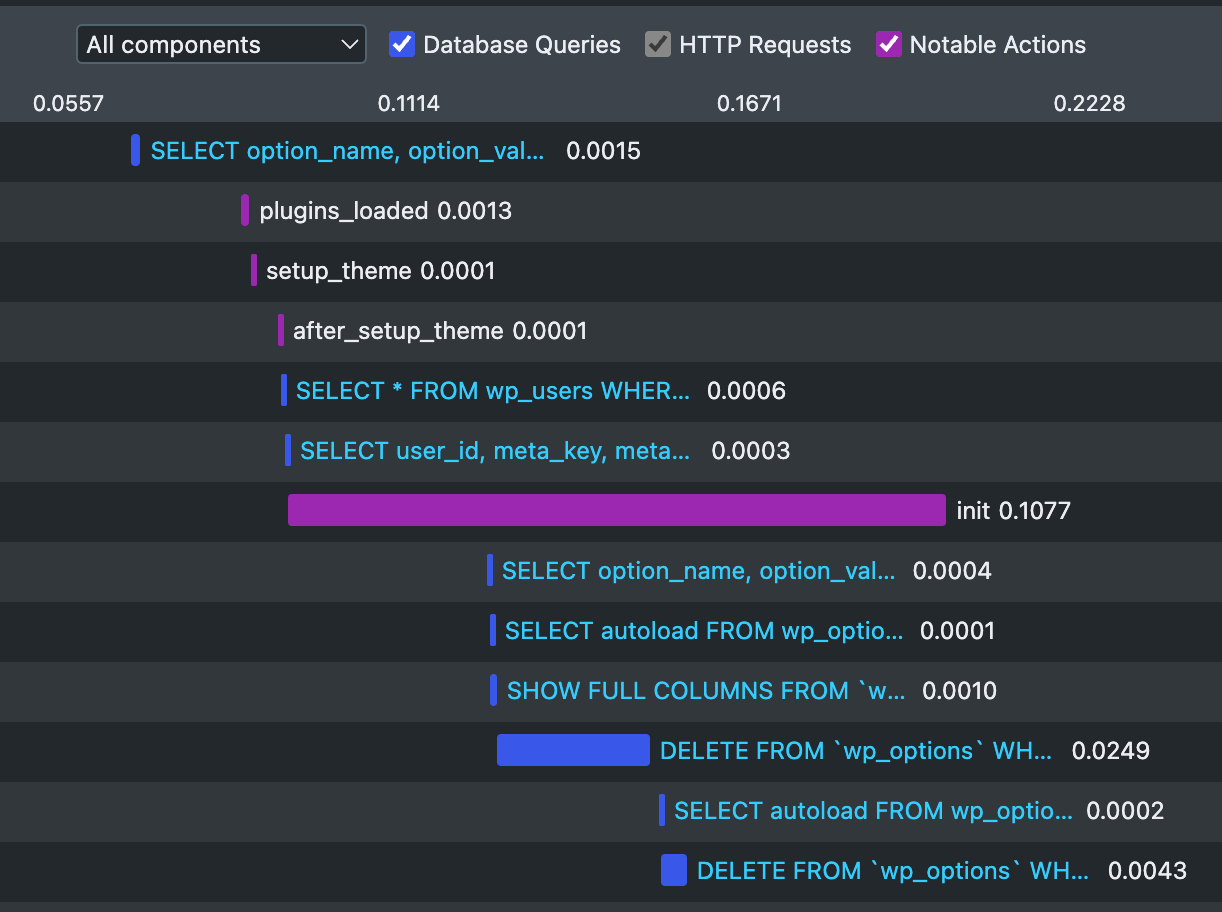The image size is (1222, 912).
Task: Select the long DELETE FROM wp_options bar
Action: 572,750
